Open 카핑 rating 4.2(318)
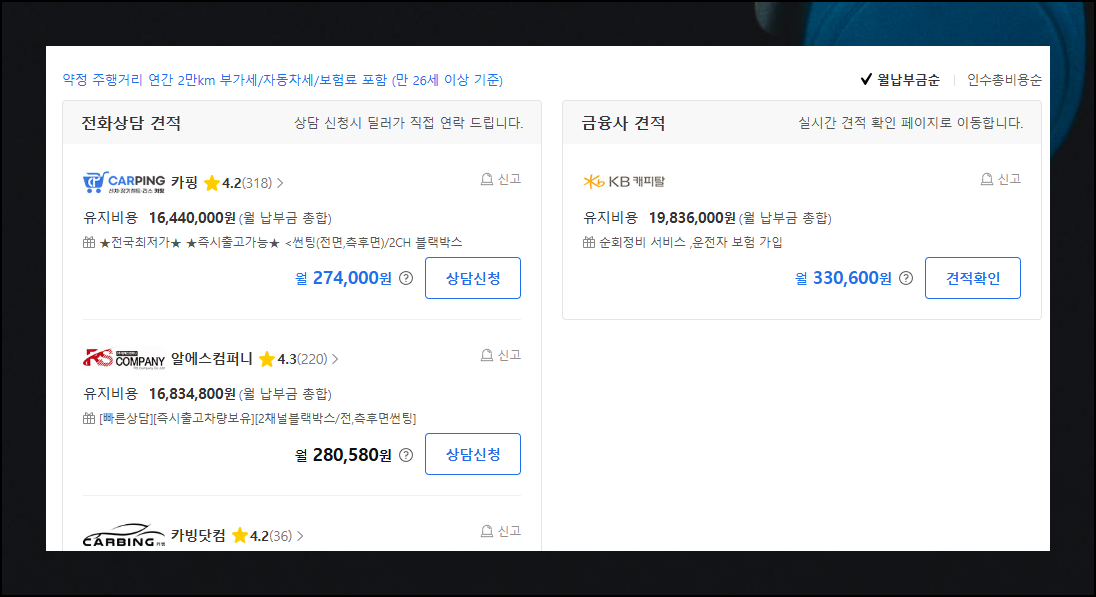Screen dimensions: 1096x597 click(x=247, y=183)
